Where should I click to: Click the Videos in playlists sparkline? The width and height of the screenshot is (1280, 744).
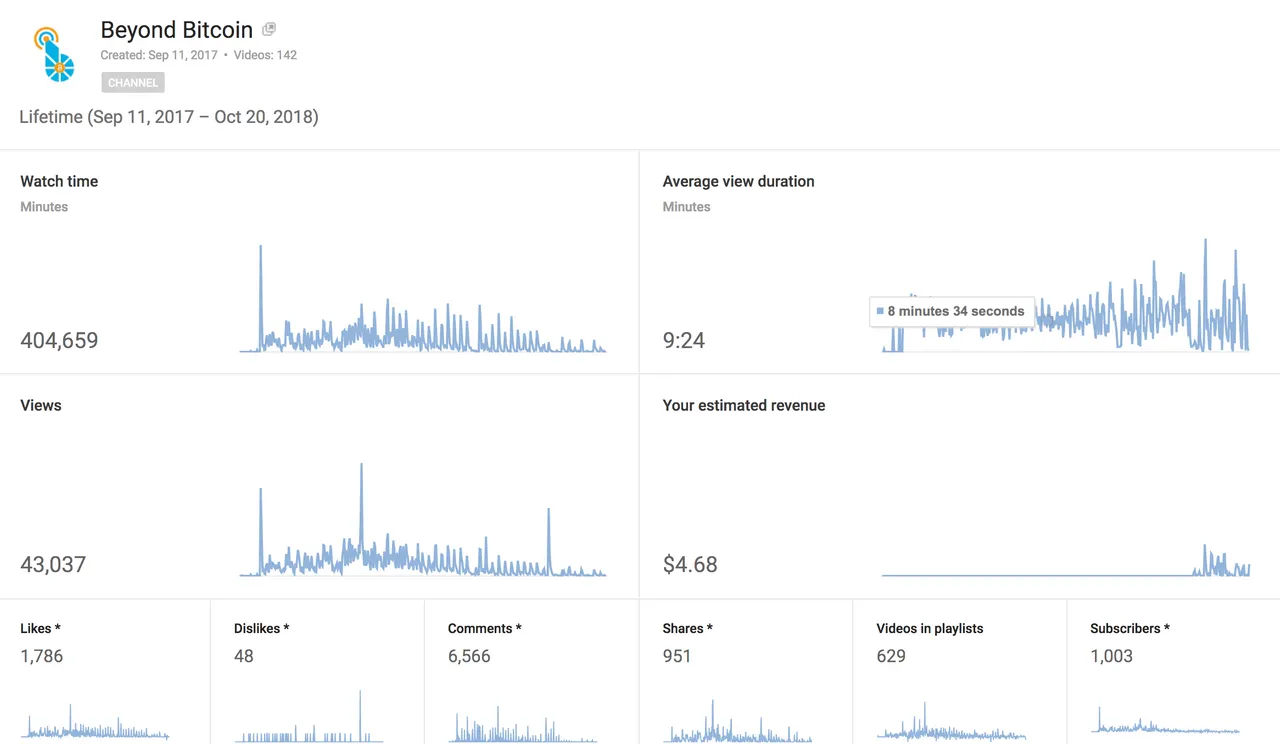pos(951,721)
